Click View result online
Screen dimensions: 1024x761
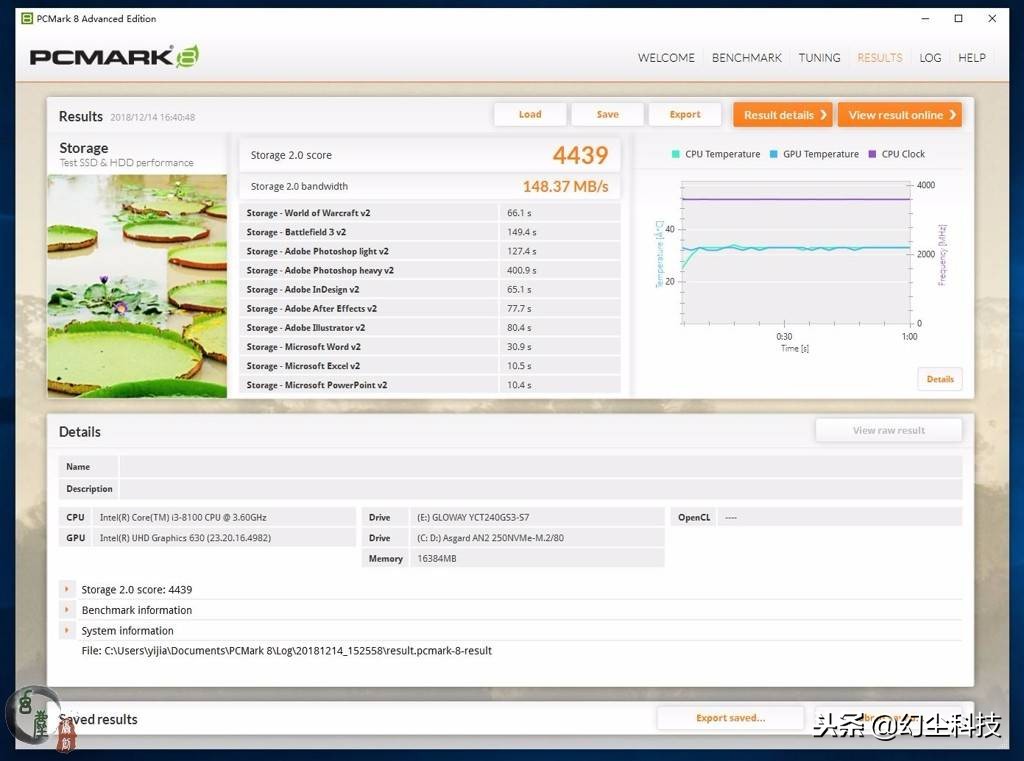point(899,114)
